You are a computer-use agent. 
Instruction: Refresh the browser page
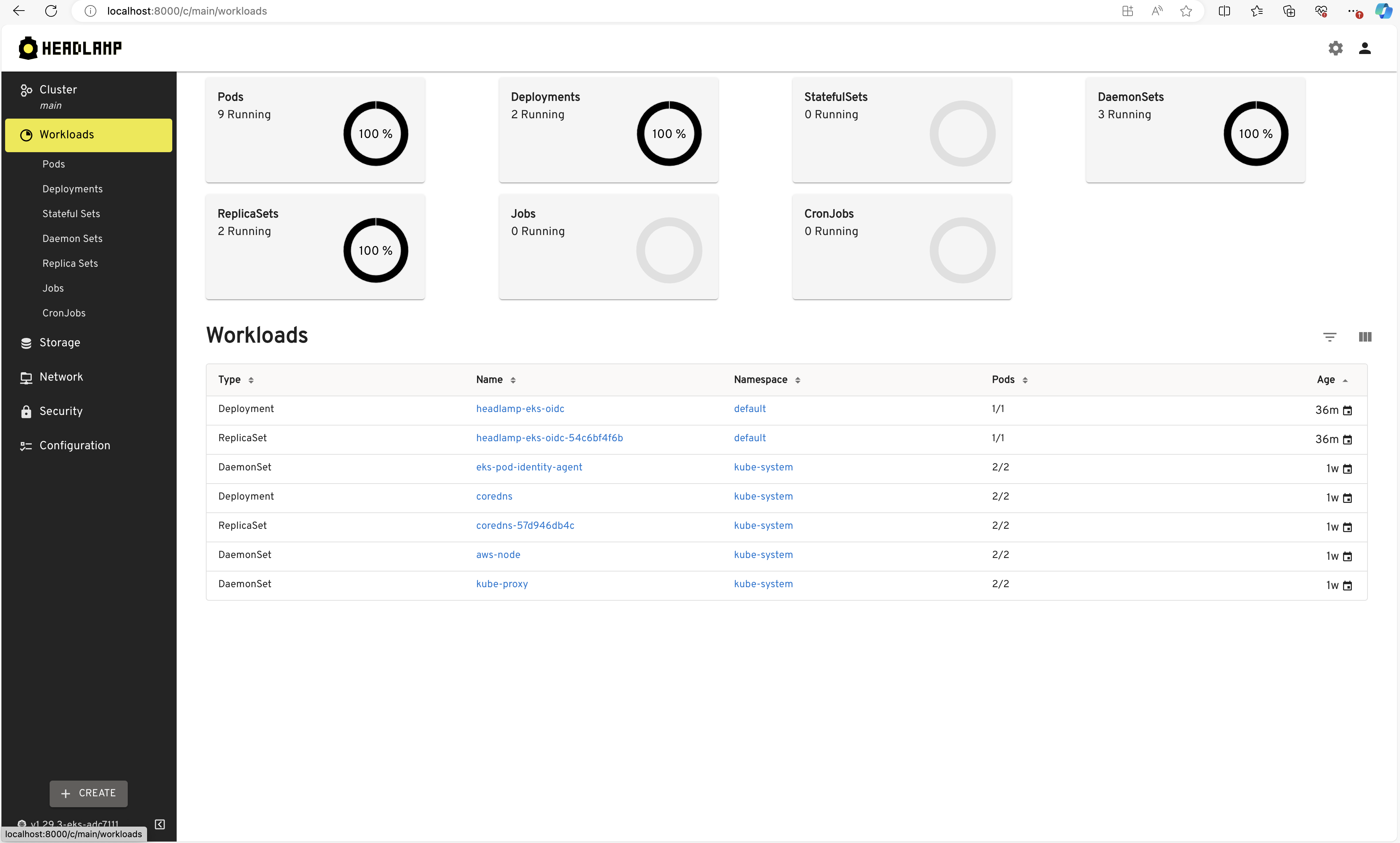click(x=51, y=11)
